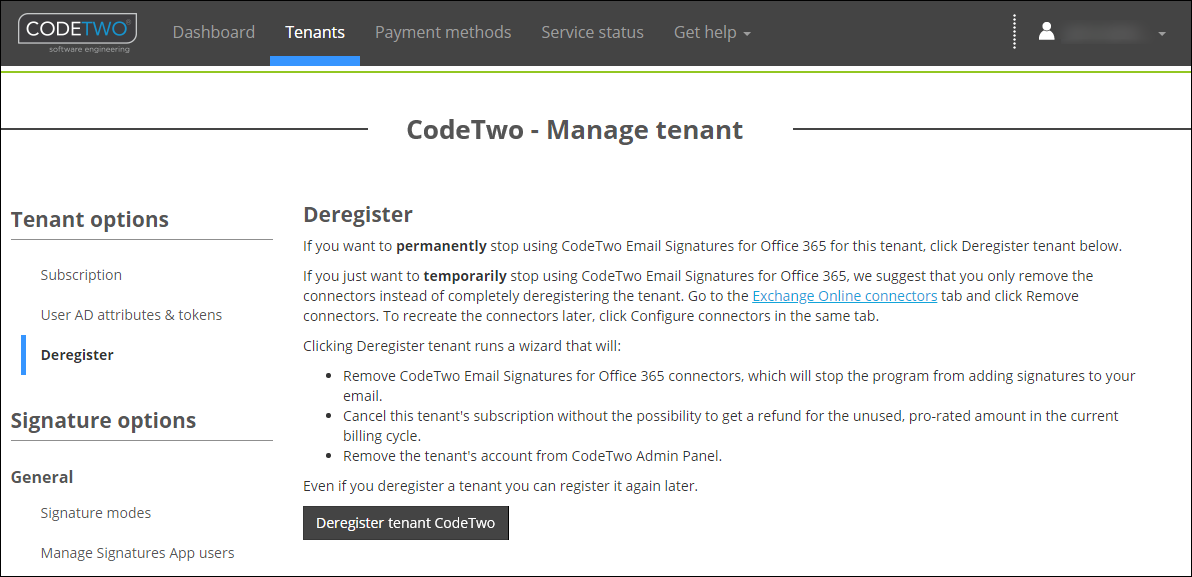Click the vertical dotted separator handle
The height and width of the screenshot is (577, 1192).
click(1015, 32)
